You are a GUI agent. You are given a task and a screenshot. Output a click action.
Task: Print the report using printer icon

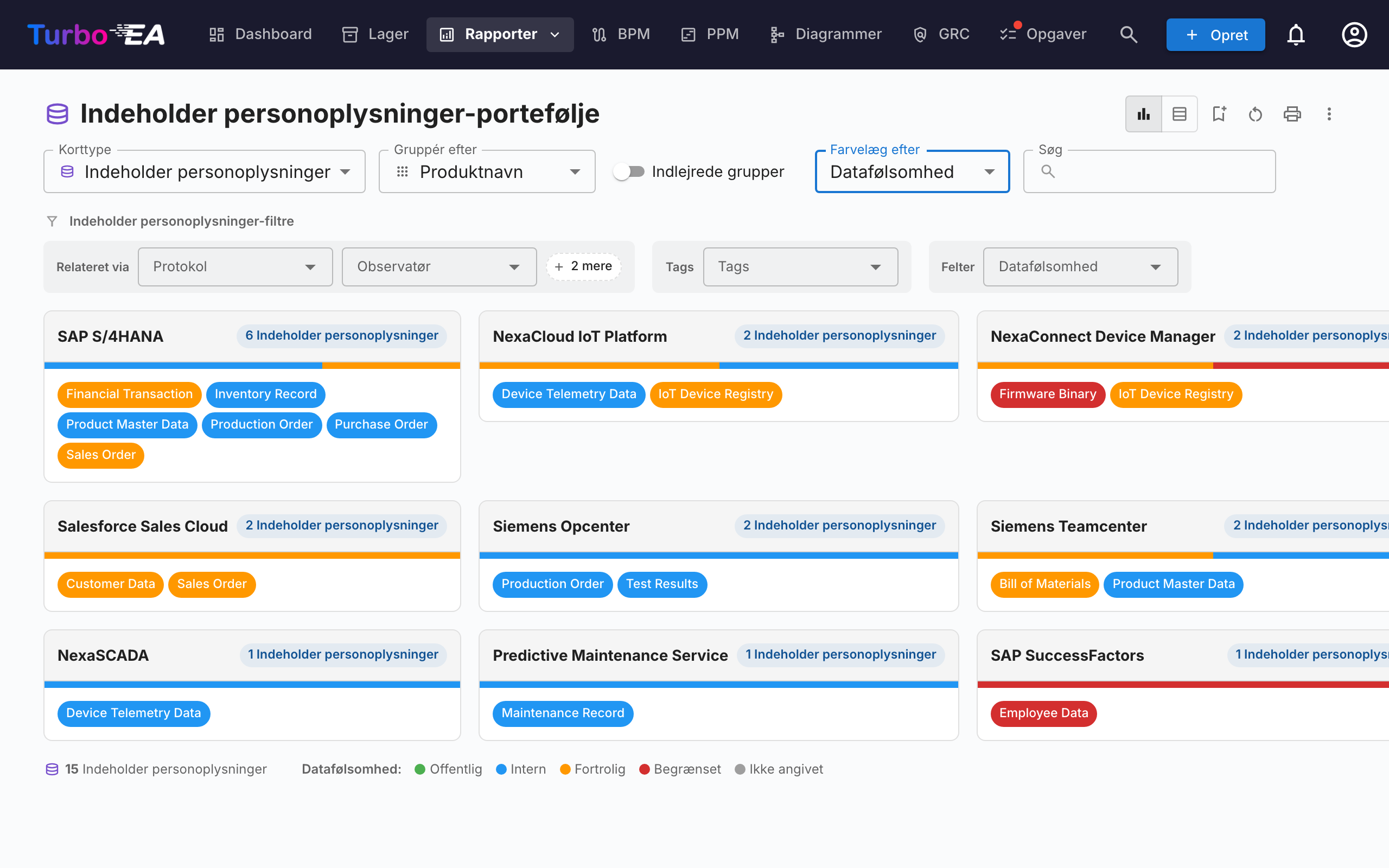(x=1292, y=114)
